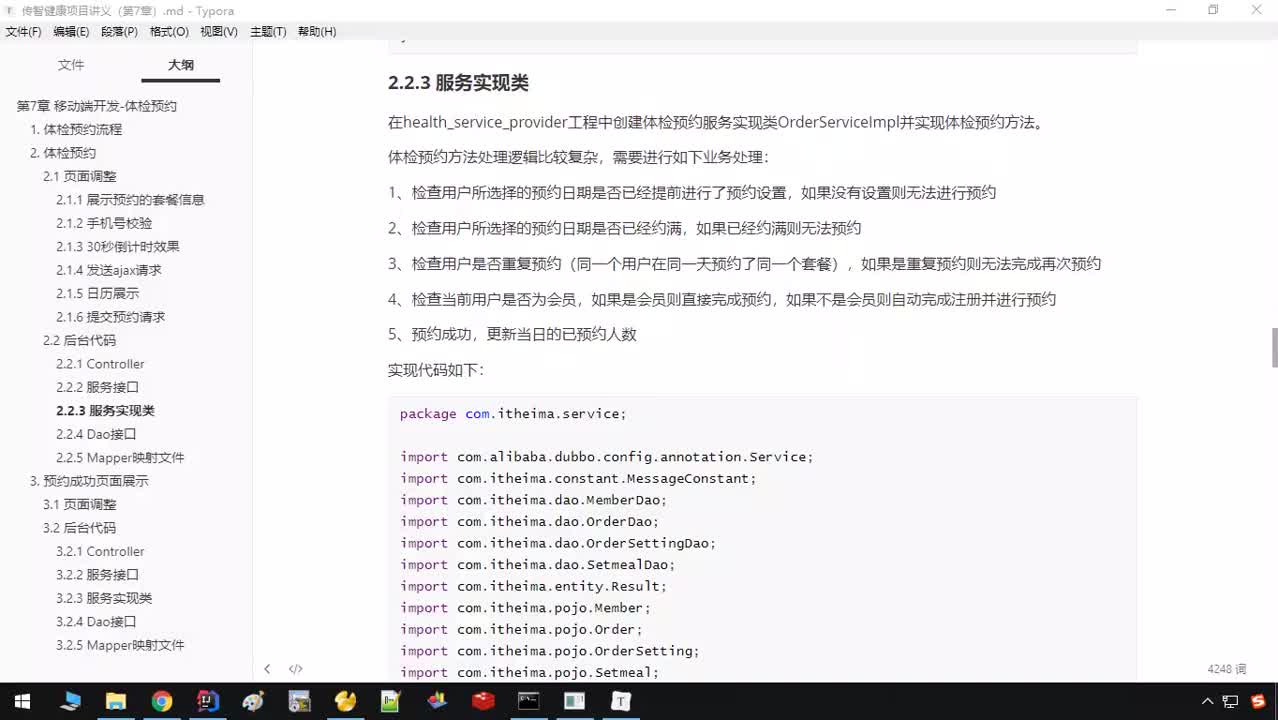
Task: Open Chrome from the taskbar
Action: pos(162,701)
